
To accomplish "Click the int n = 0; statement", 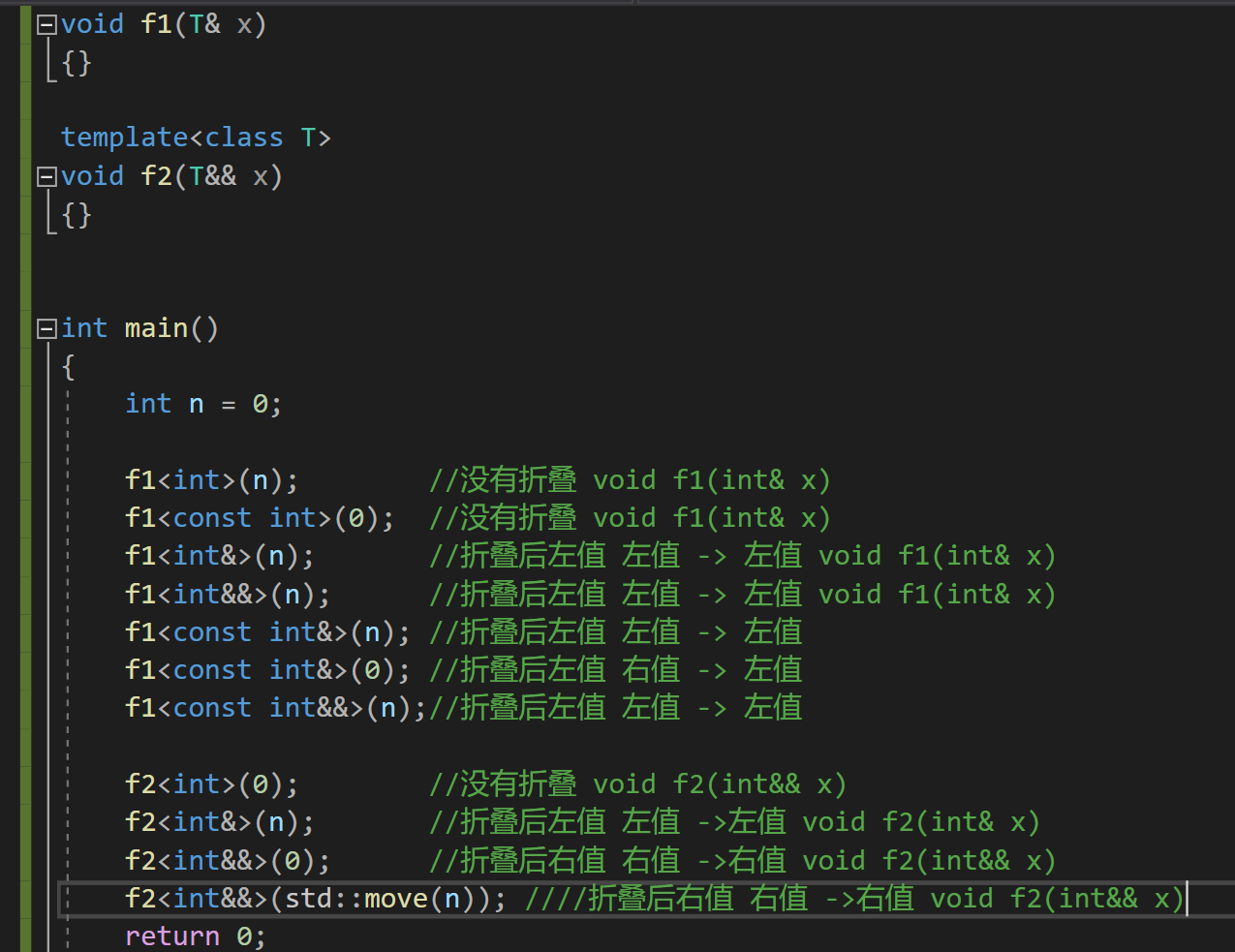I will pyautogui.click(x=203, y=404).
